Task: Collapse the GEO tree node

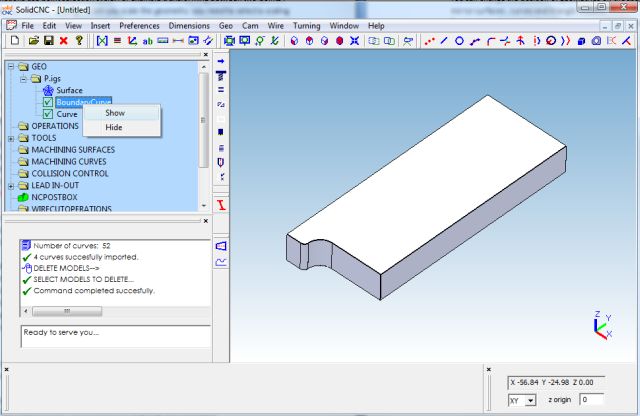Action: coord(10,66)
